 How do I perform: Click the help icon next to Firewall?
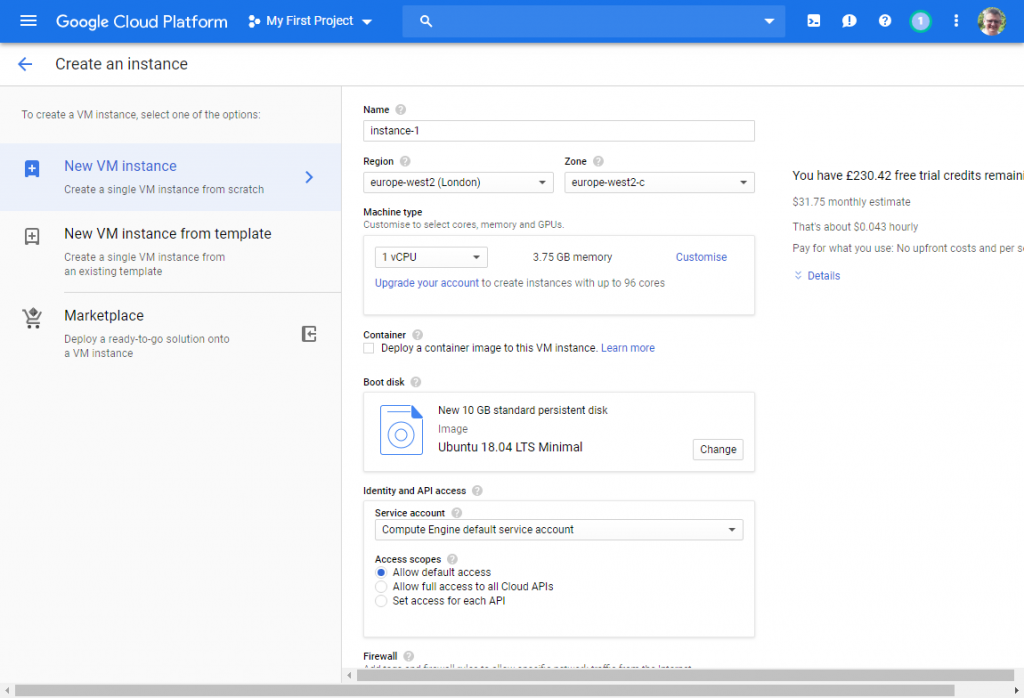(408, 656)
